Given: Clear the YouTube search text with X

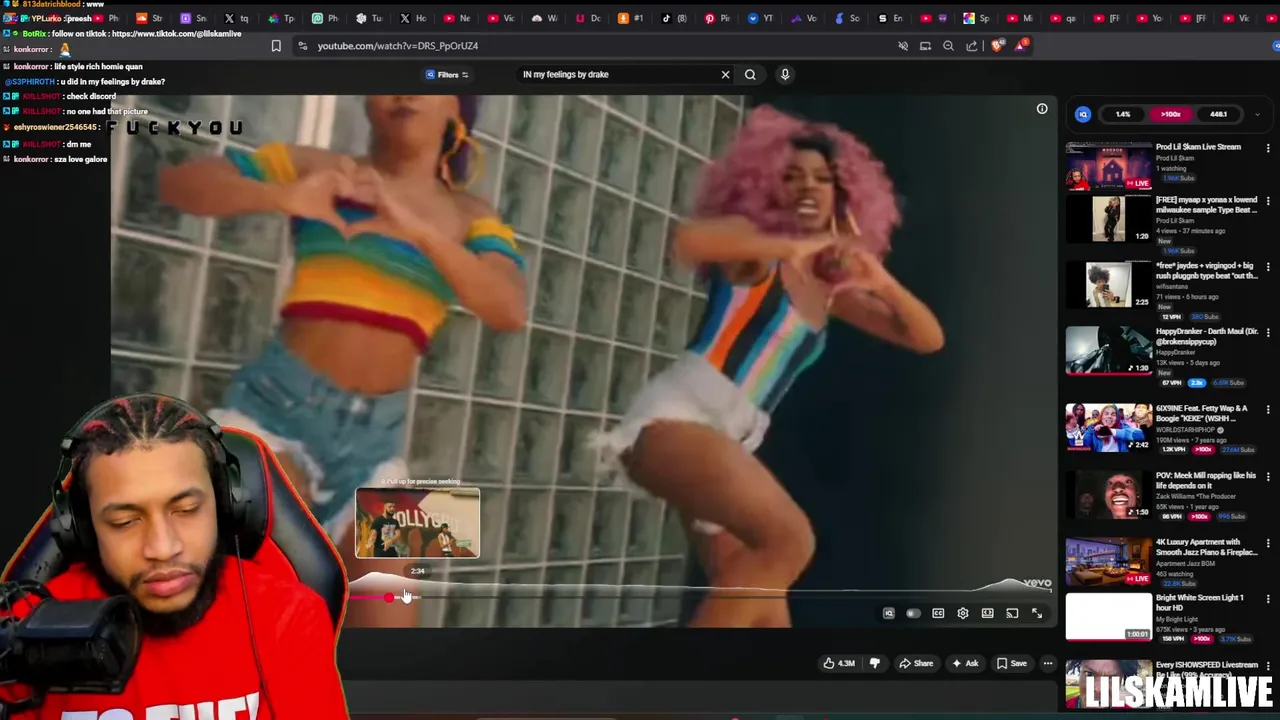Looking at the screenshot, I should [x=726, y=74].
